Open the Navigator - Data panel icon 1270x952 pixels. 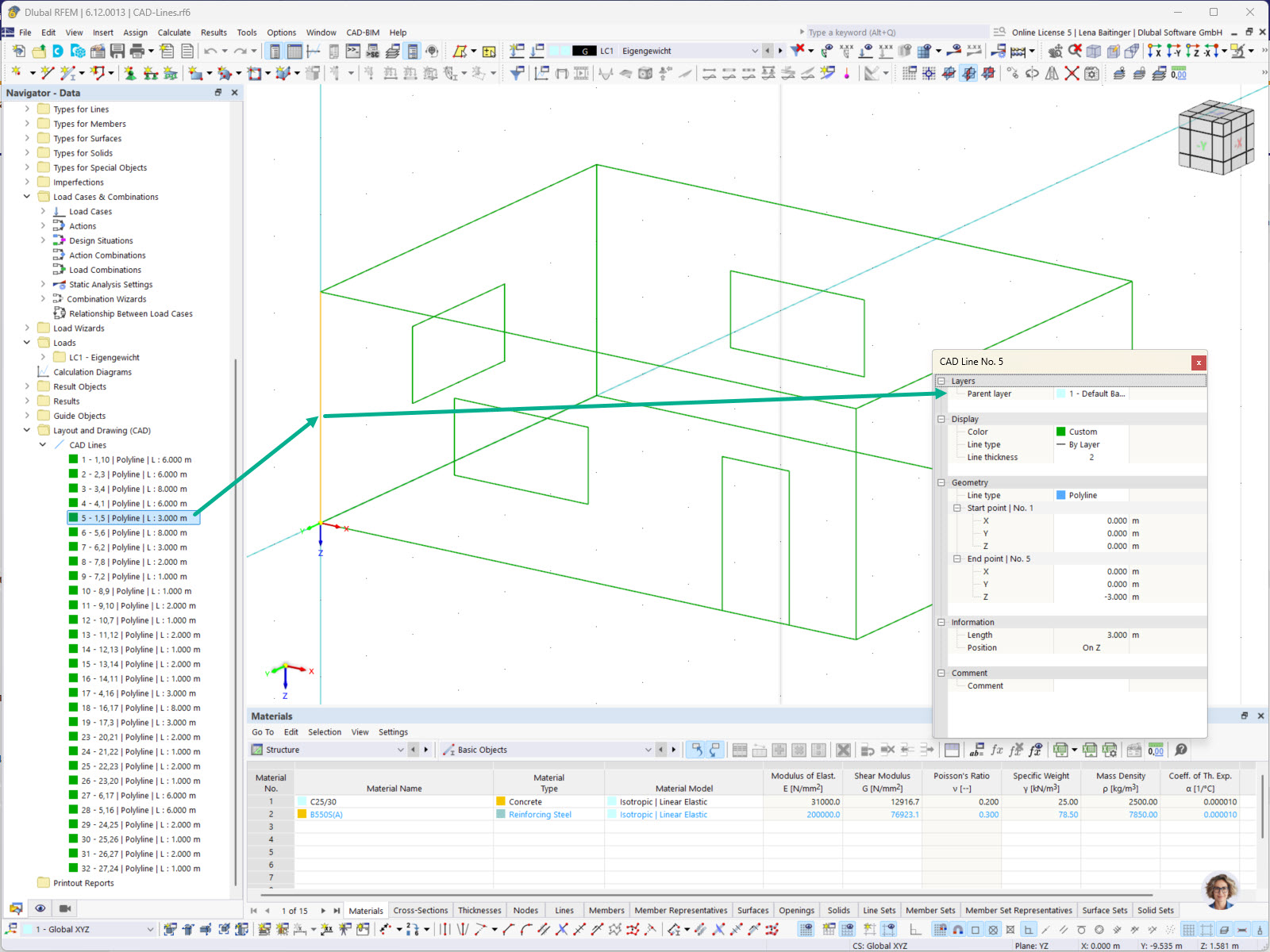[x=14, y=908]
